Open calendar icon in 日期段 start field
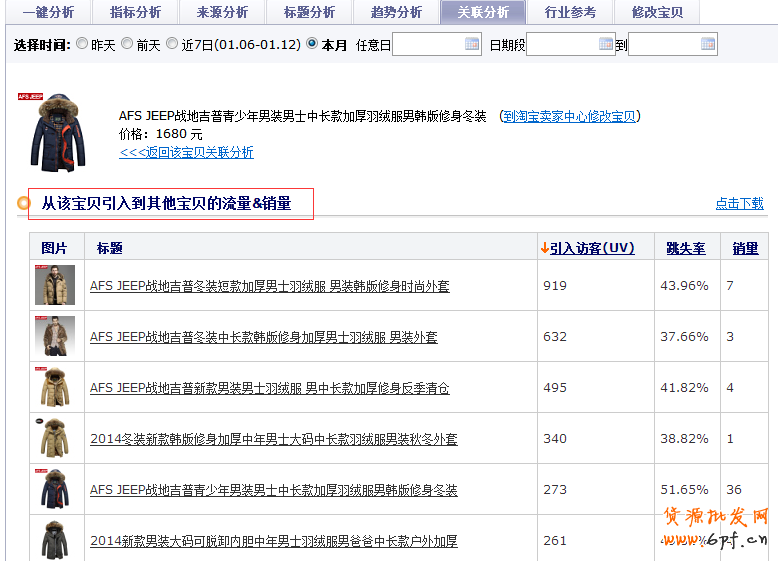This screenshot has height=561, width=778. coord(606,44)
